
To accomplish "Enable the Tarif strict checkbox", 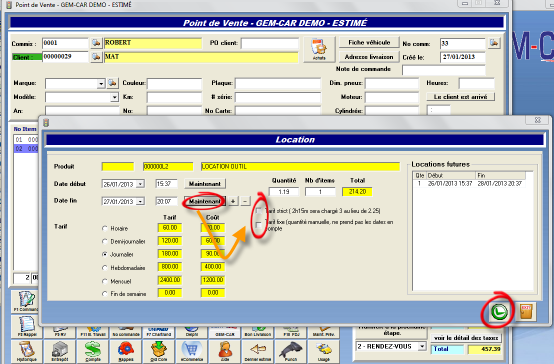I will click(x=259, y=211).
